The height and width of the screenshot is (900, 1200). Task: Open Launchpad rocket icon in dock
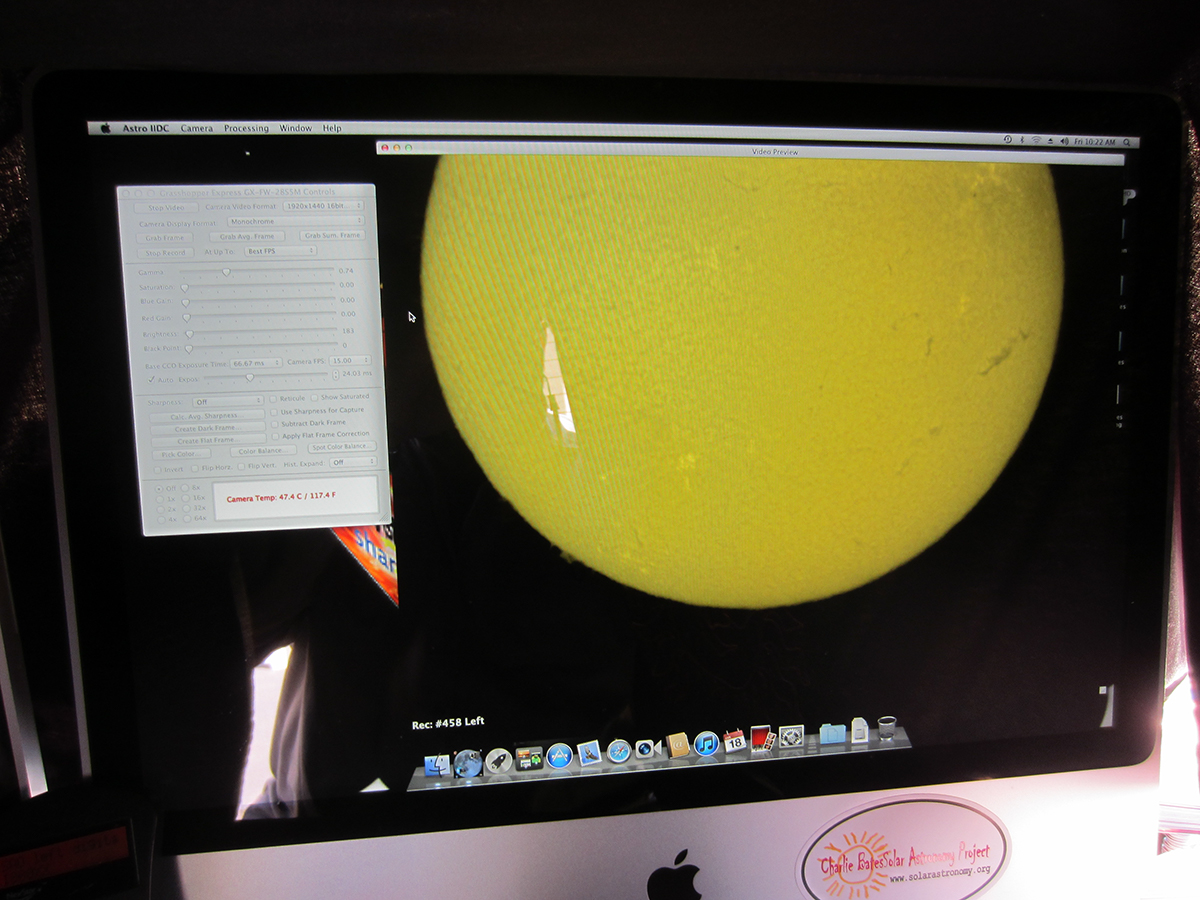[x=498, y=760]
